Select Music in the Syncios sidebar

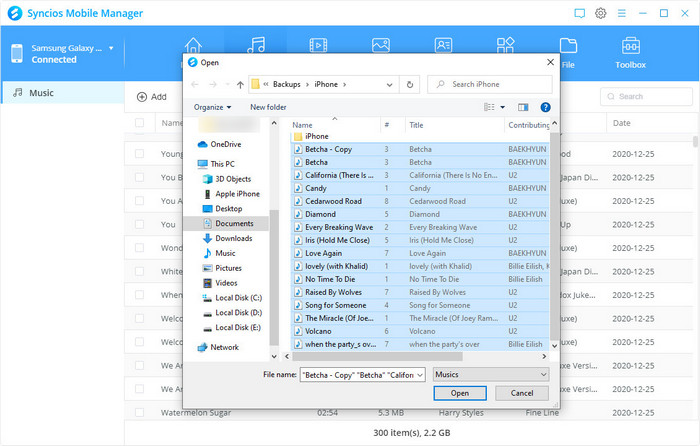[x=62, y=93]
